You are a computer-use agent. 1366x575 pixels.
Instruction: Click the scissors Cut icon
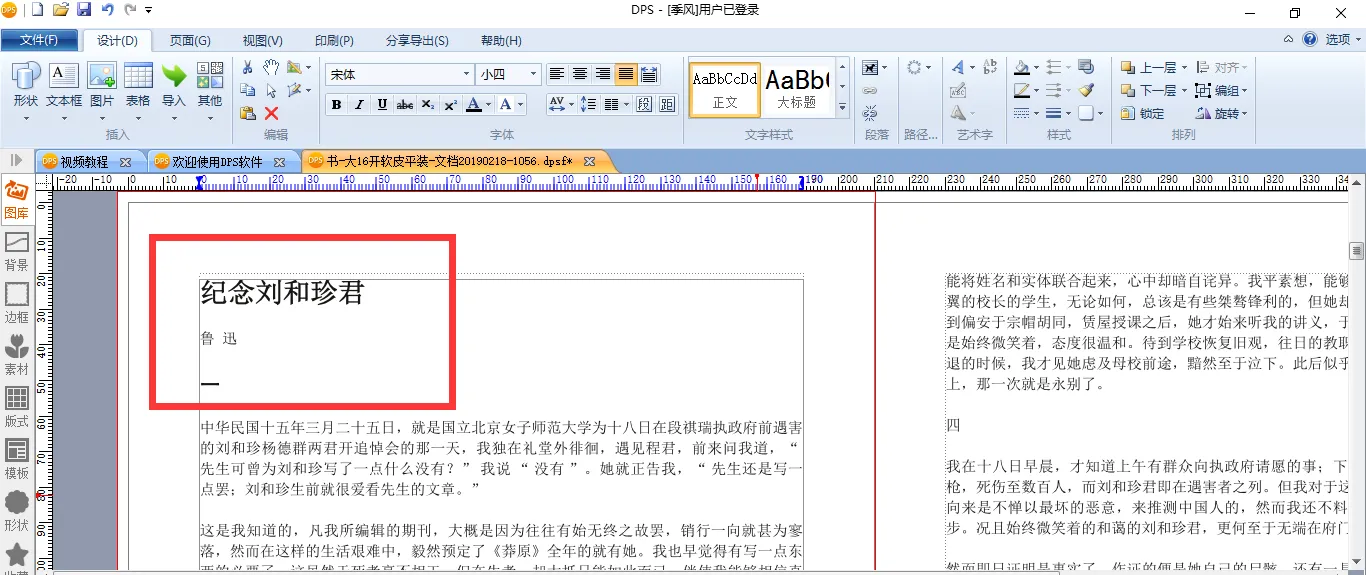pos(247,67)
